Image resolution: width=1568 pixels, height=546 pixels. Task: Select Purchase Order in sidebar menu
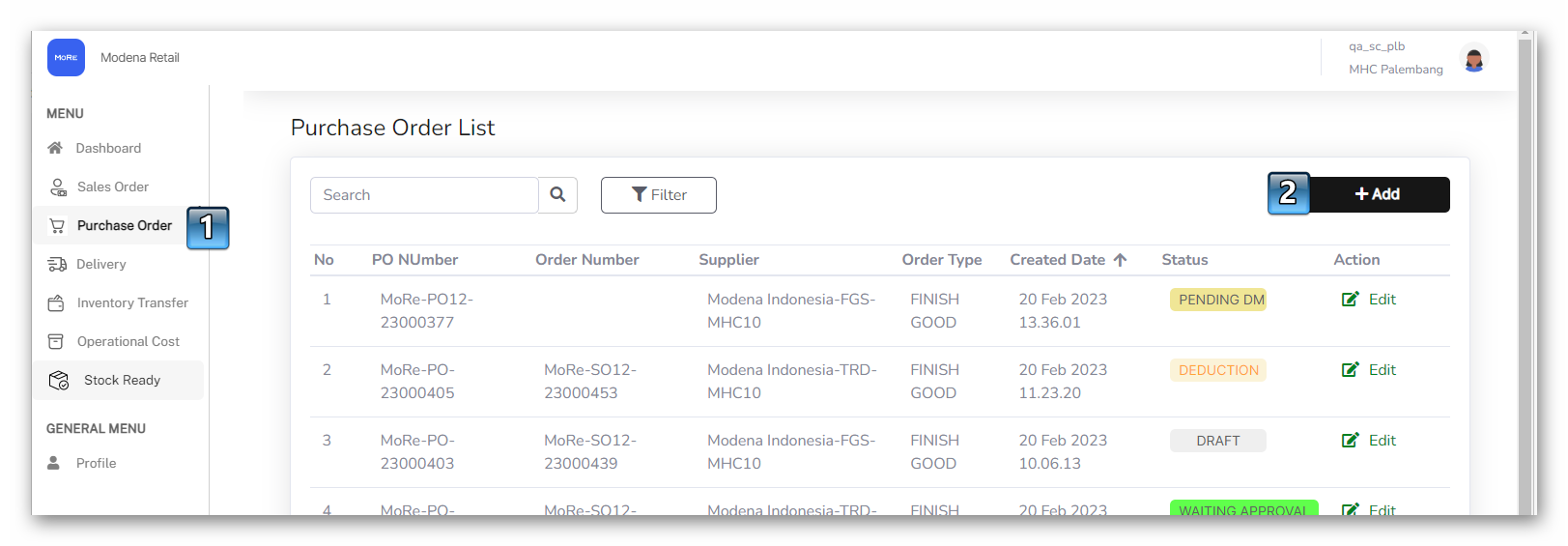tap(124, 225)
